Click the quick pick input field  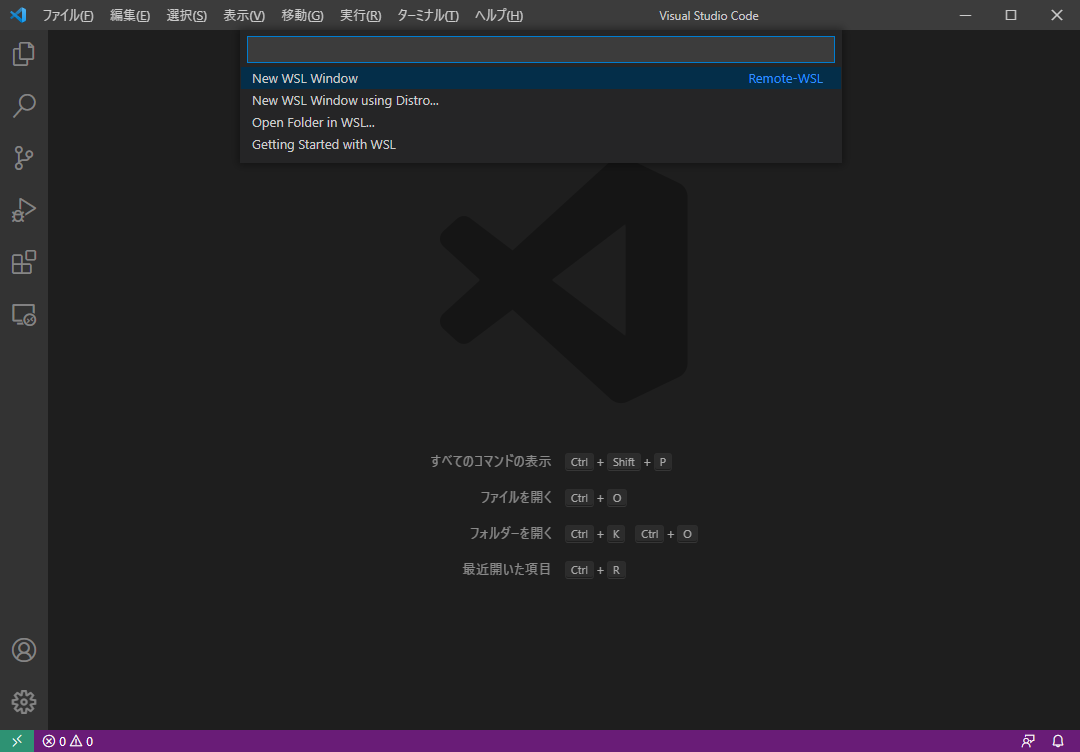click(x=541, y=50)
